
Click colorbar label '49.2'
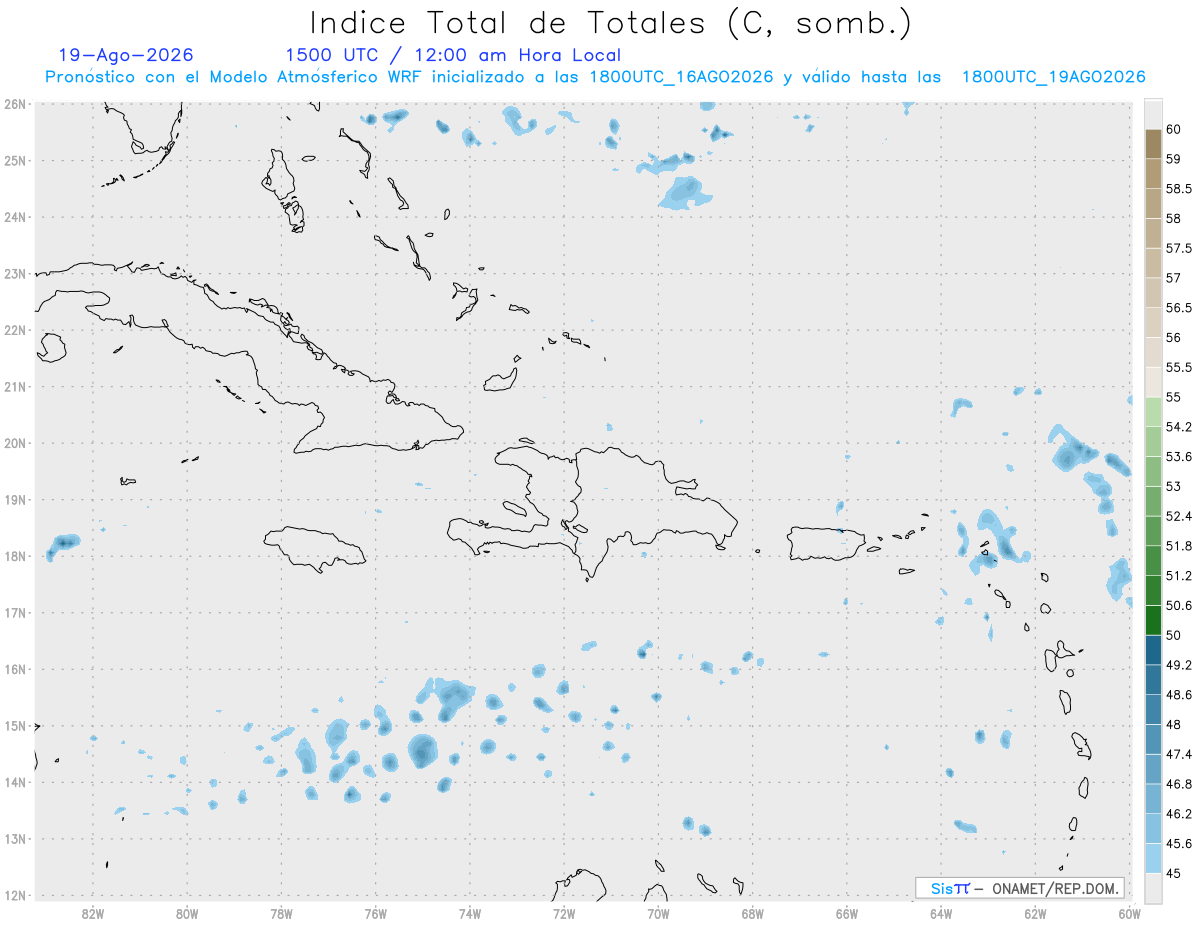pyautogui.click(x=1179, y=665)
